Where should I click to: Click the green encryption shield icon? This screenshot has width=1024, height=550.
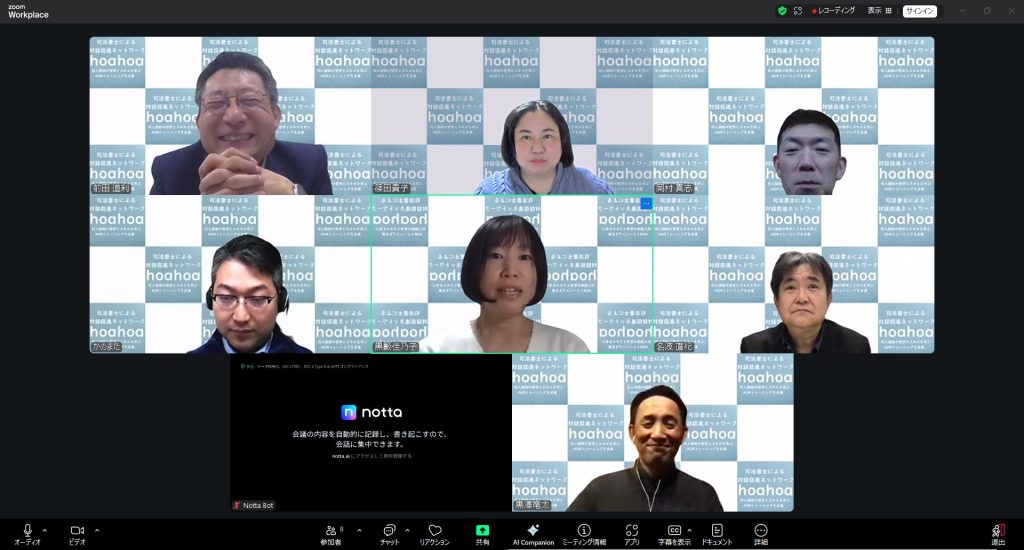pos(782,11)
